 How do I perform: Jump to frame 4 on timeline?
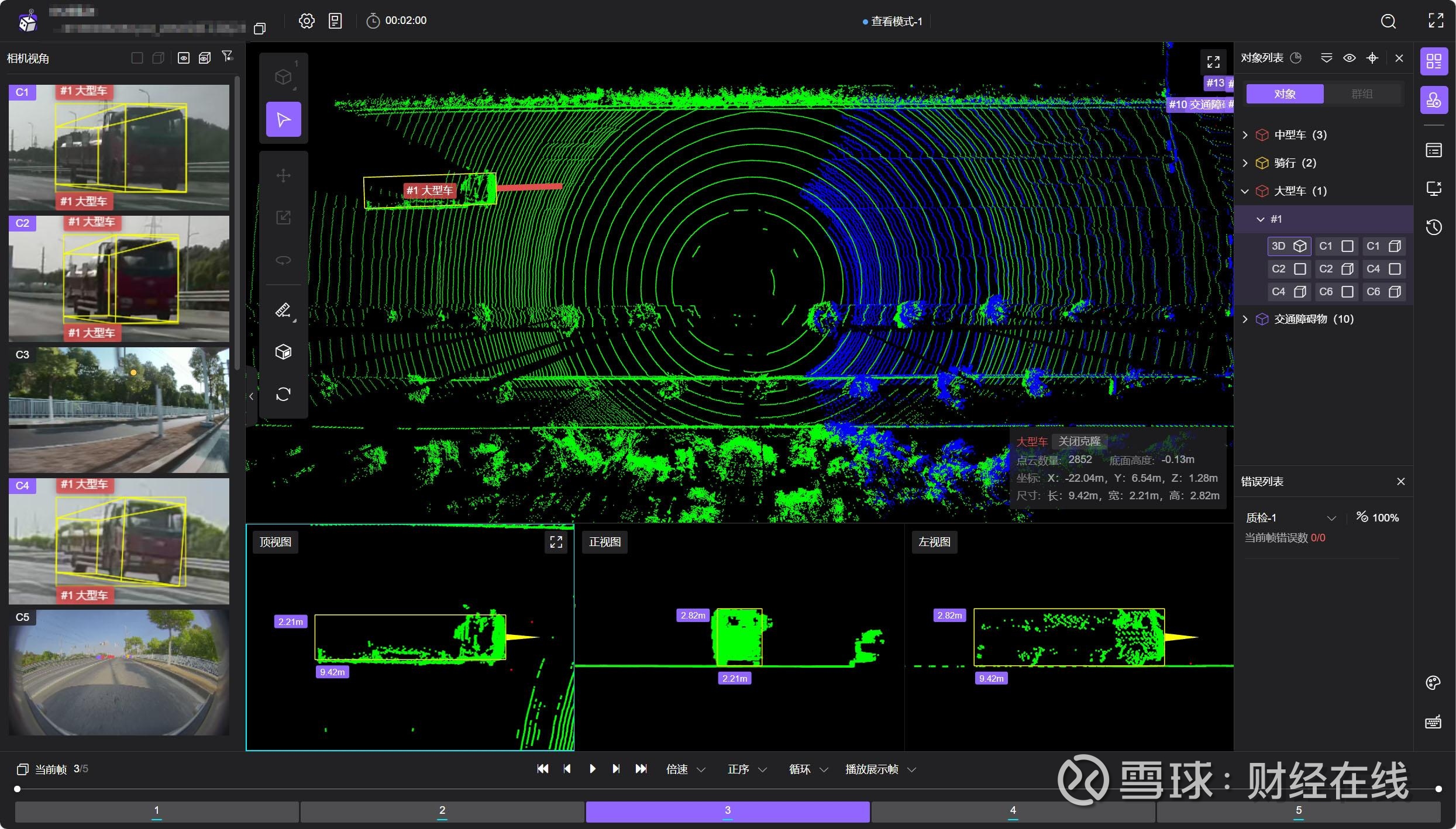pyautogui.click(x=1013, y=811)
